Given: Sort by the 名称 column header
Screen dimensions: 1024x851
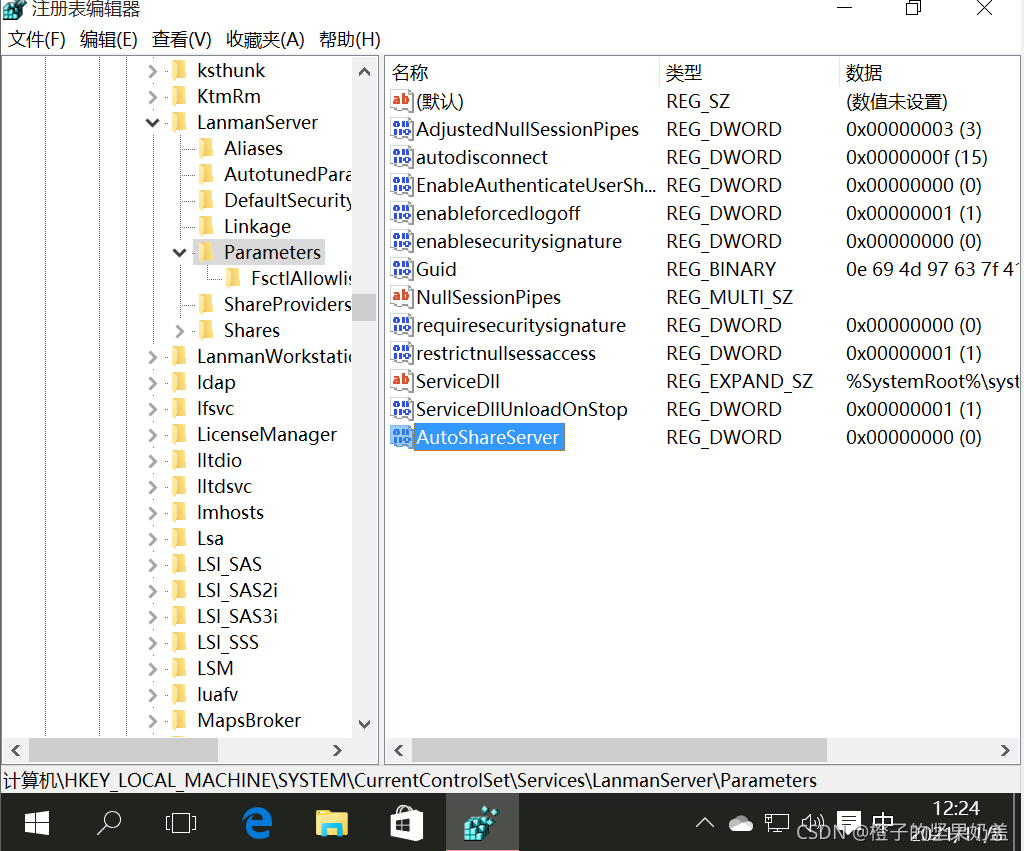Looking at the screenshot, I should pyautogui.click(x=522, y=72).
